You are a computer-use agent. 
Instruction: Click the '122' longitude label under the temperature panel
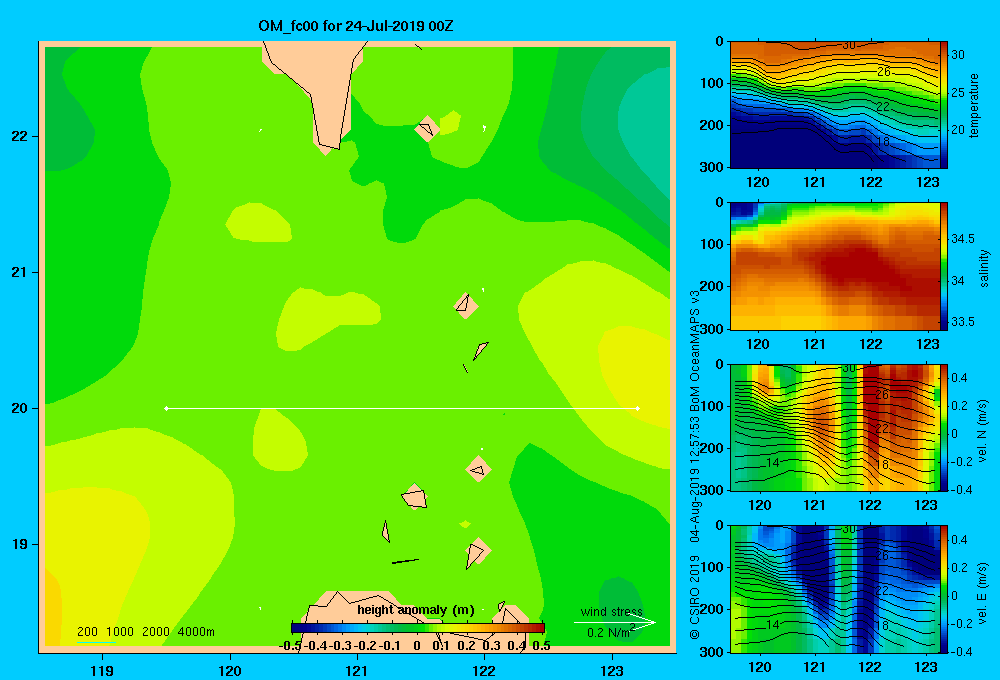871,182
